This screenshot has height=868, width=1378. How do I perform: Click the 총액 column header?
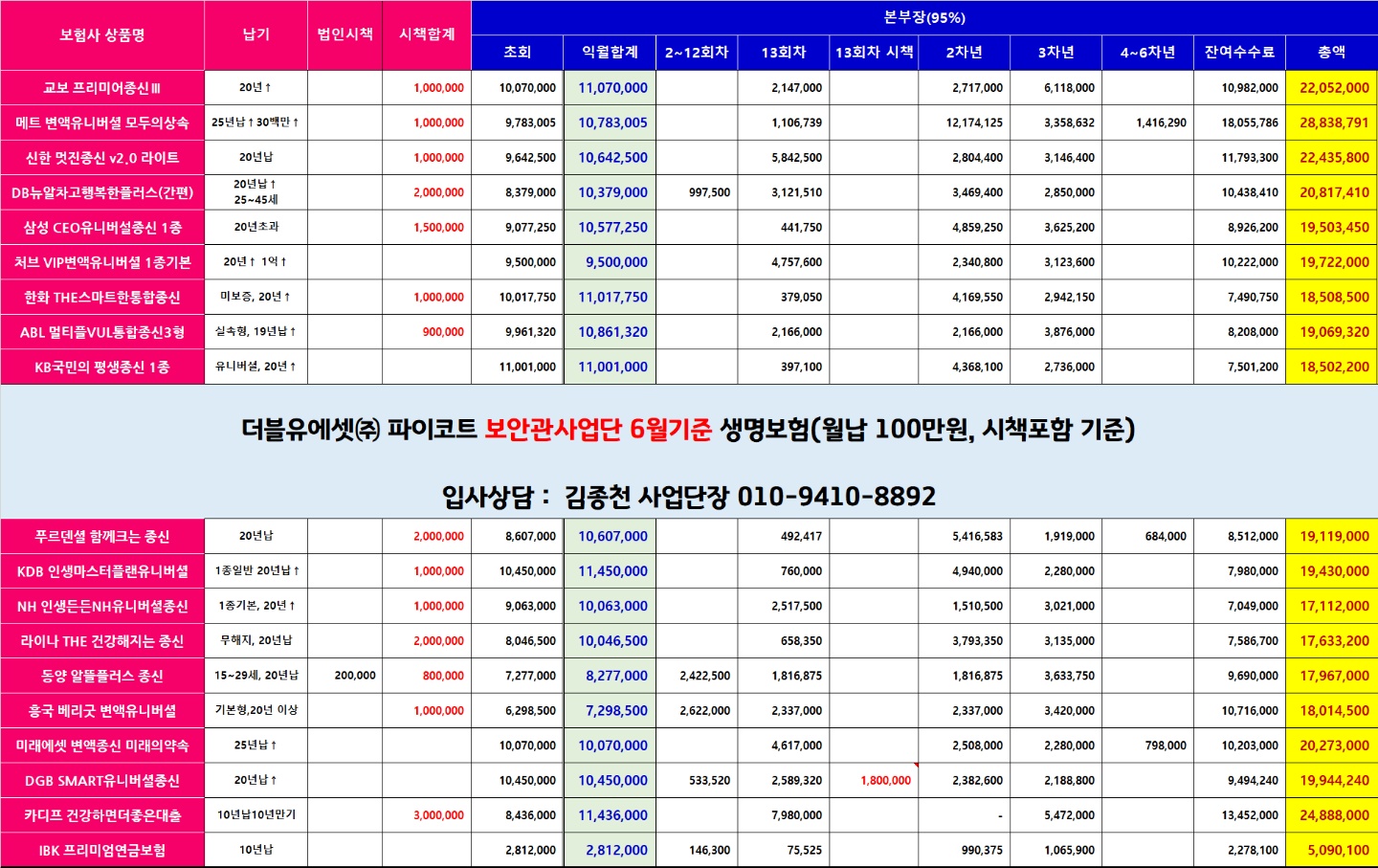pyautogui.click(x=1331, y=53)
